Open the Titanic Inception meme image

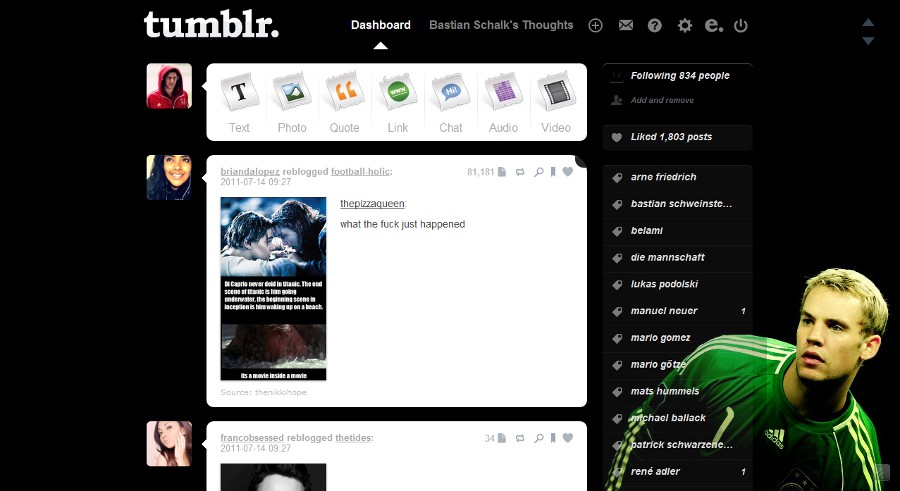[x=273, y=289]
